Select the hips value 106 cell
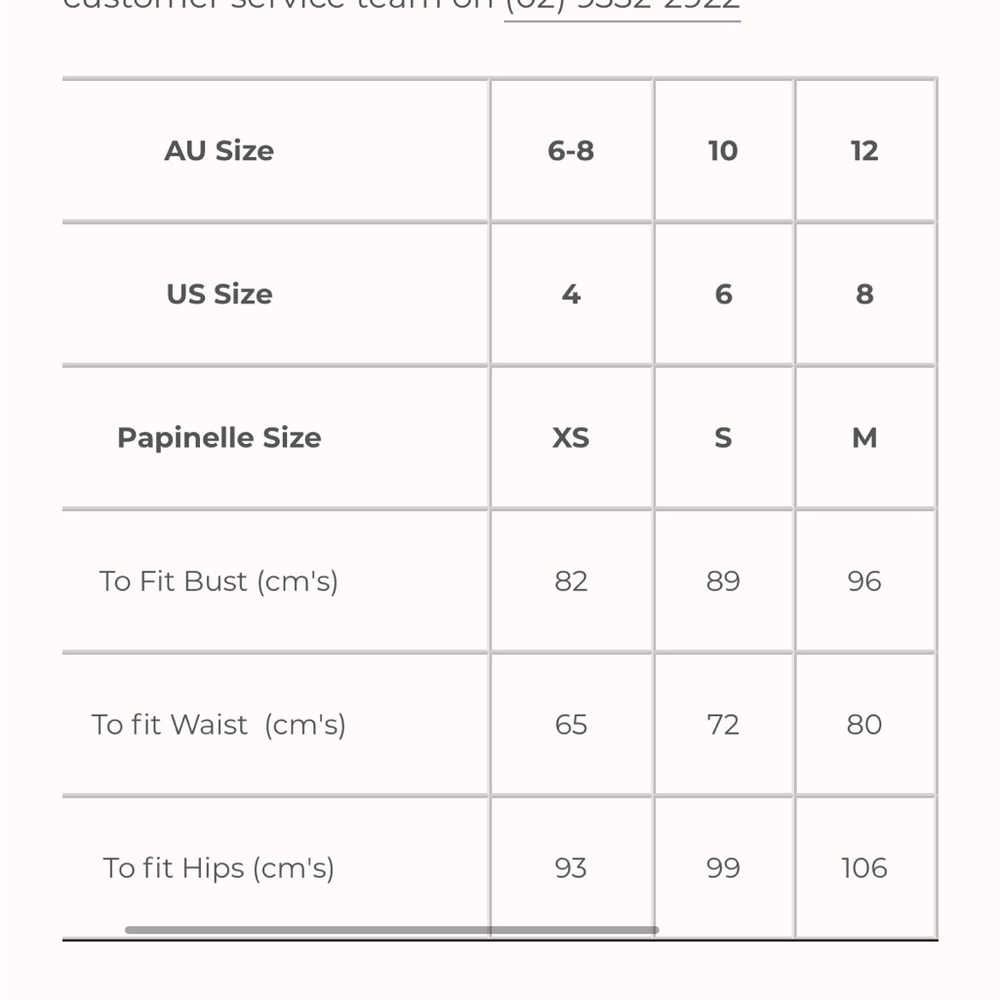This screenshot has width=1000, height=1000. click(x=865, y=868)
